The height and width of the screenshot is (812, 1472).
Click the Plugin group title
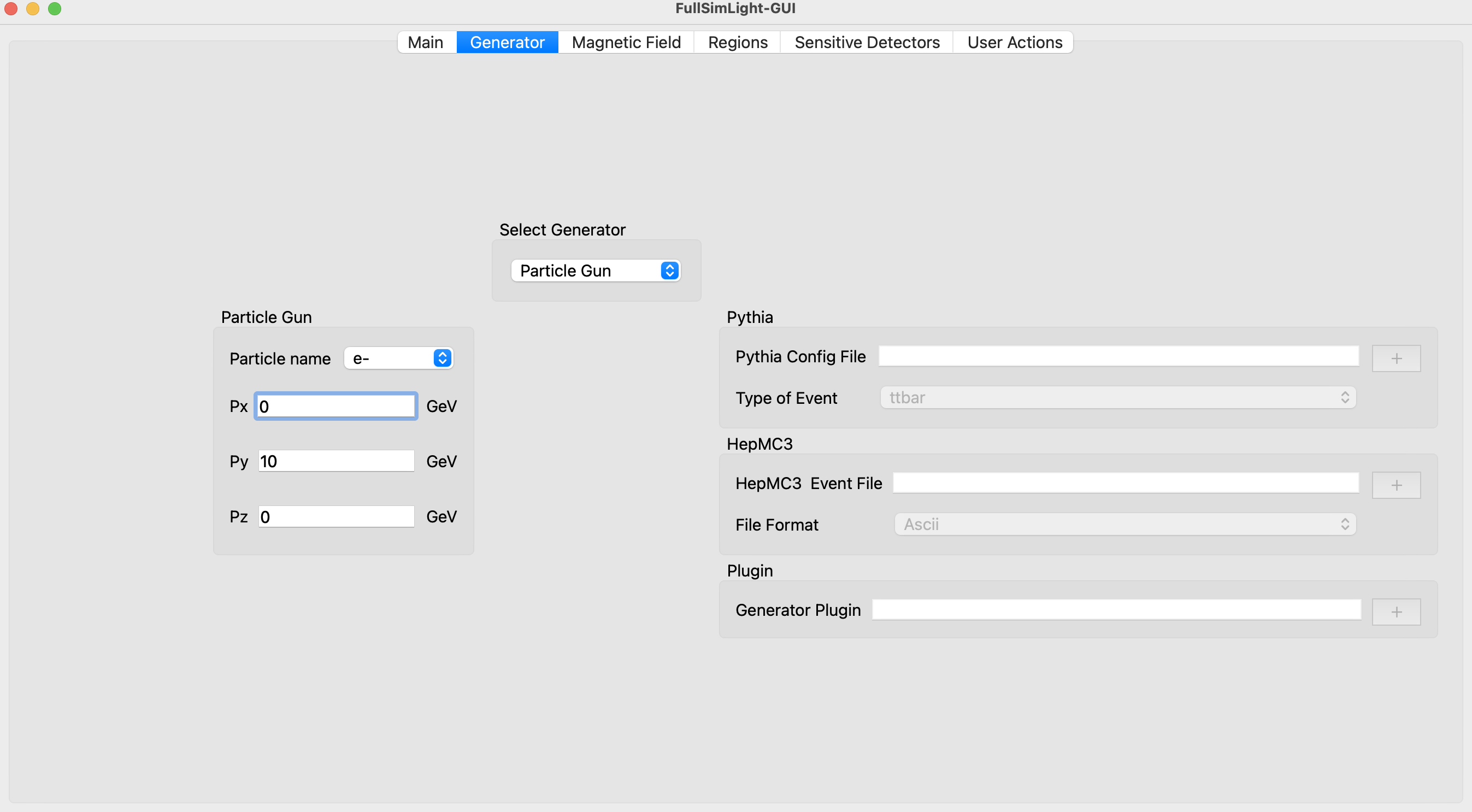(x=750, y=571)
